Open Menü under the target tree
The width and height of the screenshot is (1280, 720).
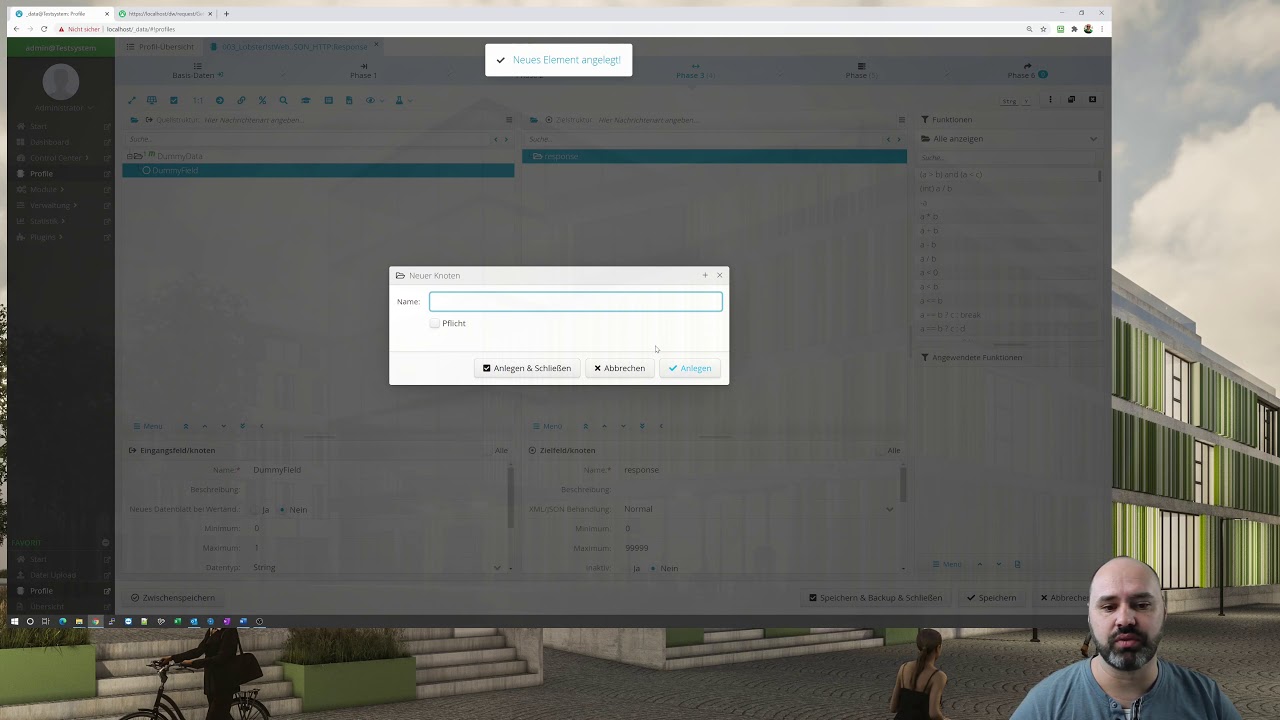[x=547, y=426]
